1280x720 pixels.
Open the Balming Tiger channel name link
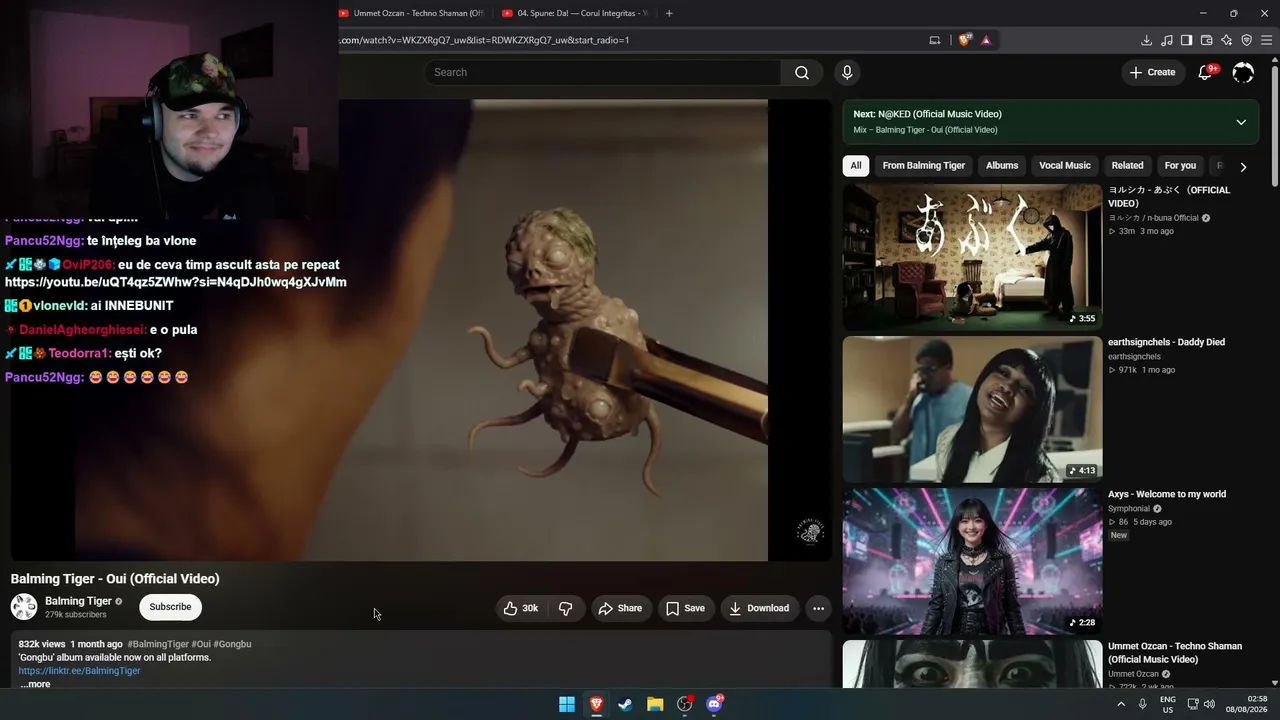coord(78,601)
